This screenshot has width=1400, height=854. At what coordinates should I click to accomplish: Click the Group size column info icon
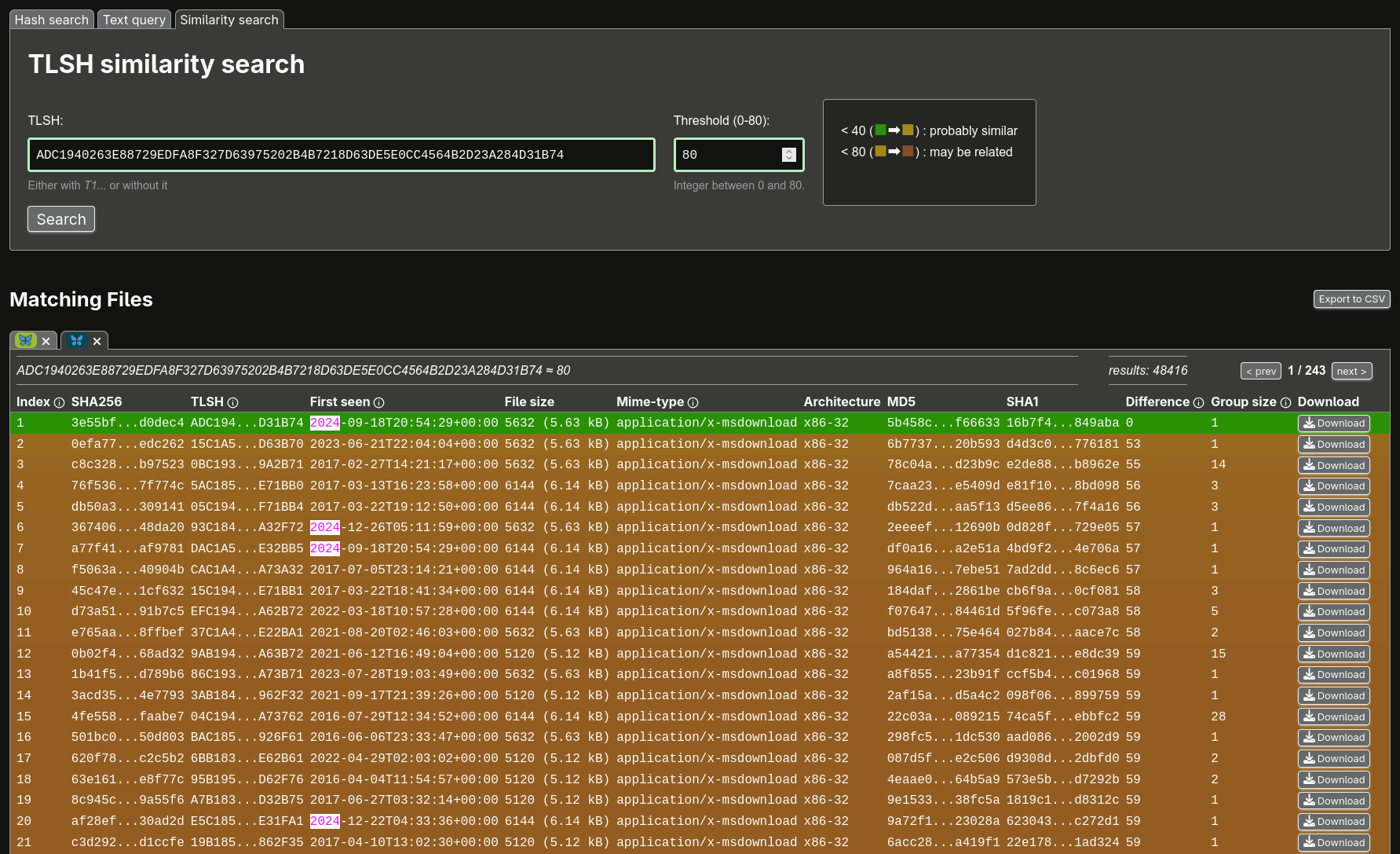click(x=1285, y=402)
